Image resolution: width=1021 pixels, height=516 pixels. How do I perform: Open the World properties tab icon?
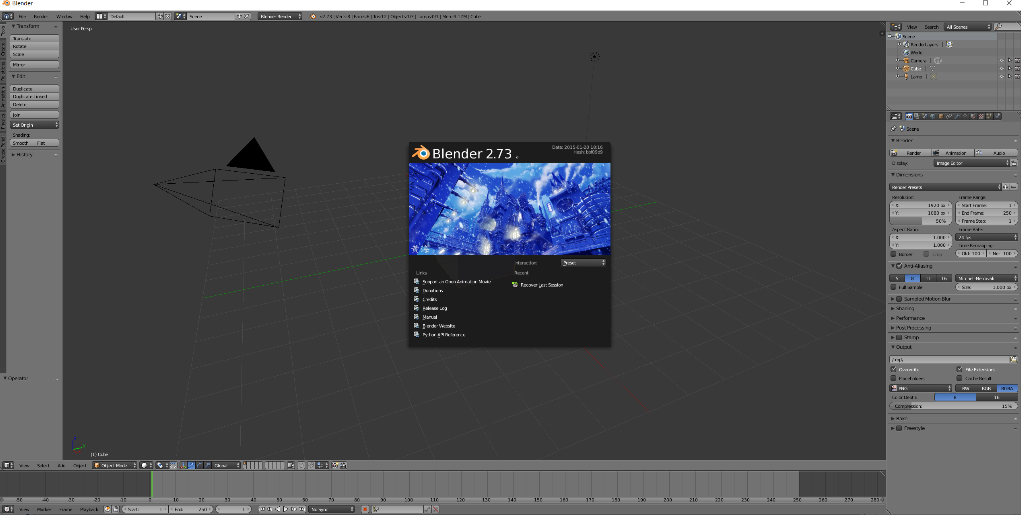(932, 116)
